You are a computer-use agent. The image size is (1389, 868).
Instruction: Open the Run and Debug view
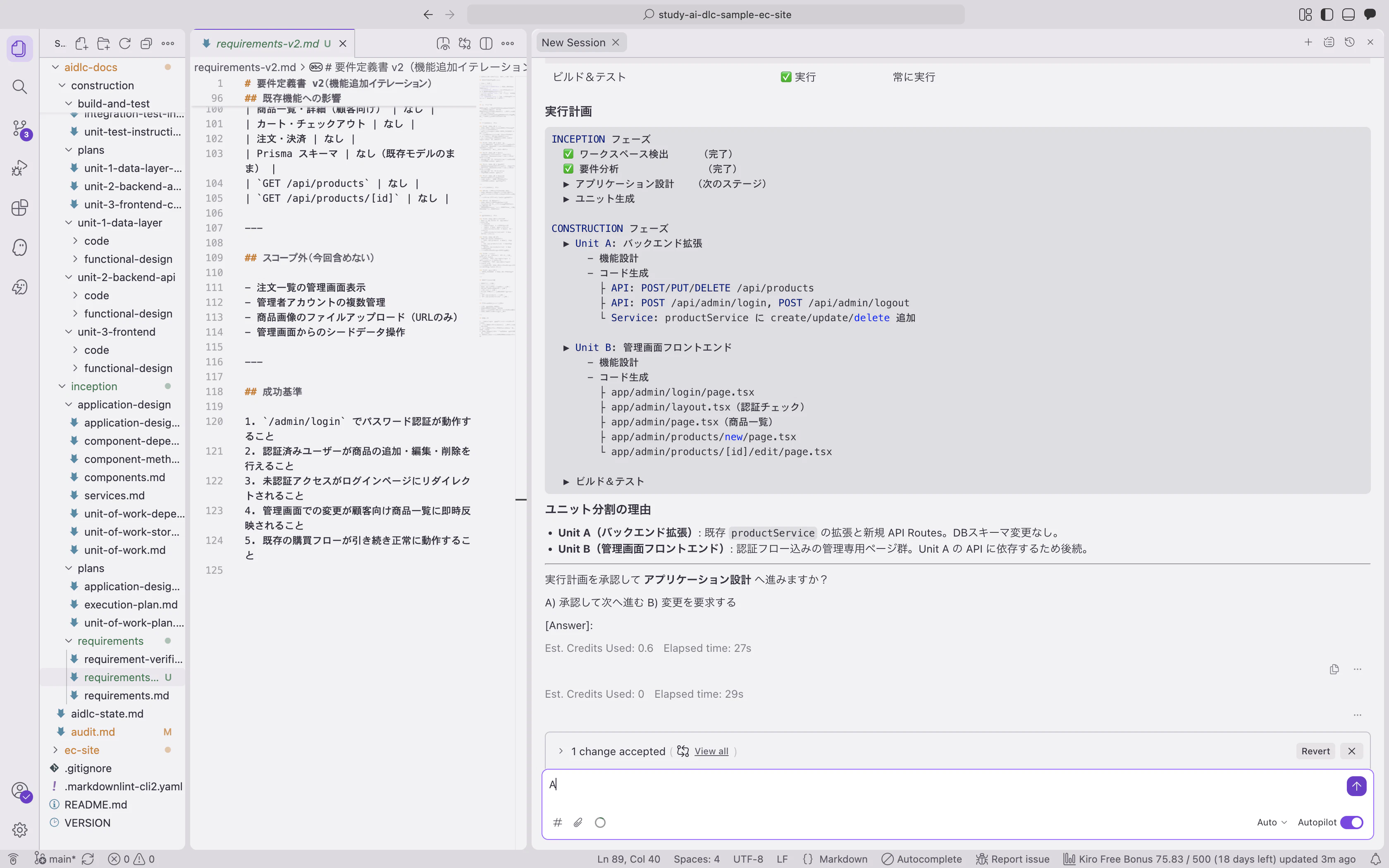tap(19, 168)
